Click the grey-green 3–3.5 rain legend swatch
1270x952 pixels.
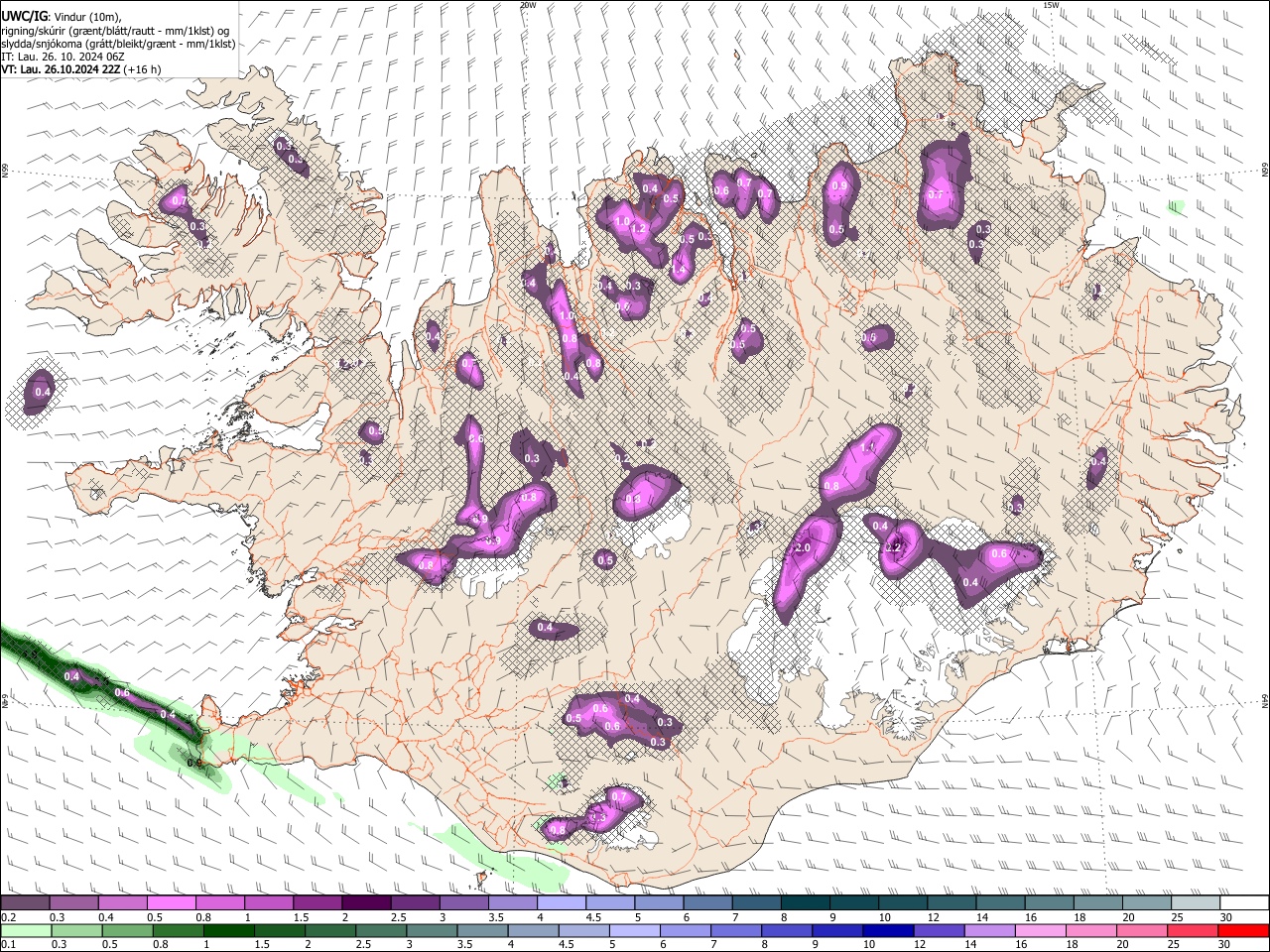(432, 930)
